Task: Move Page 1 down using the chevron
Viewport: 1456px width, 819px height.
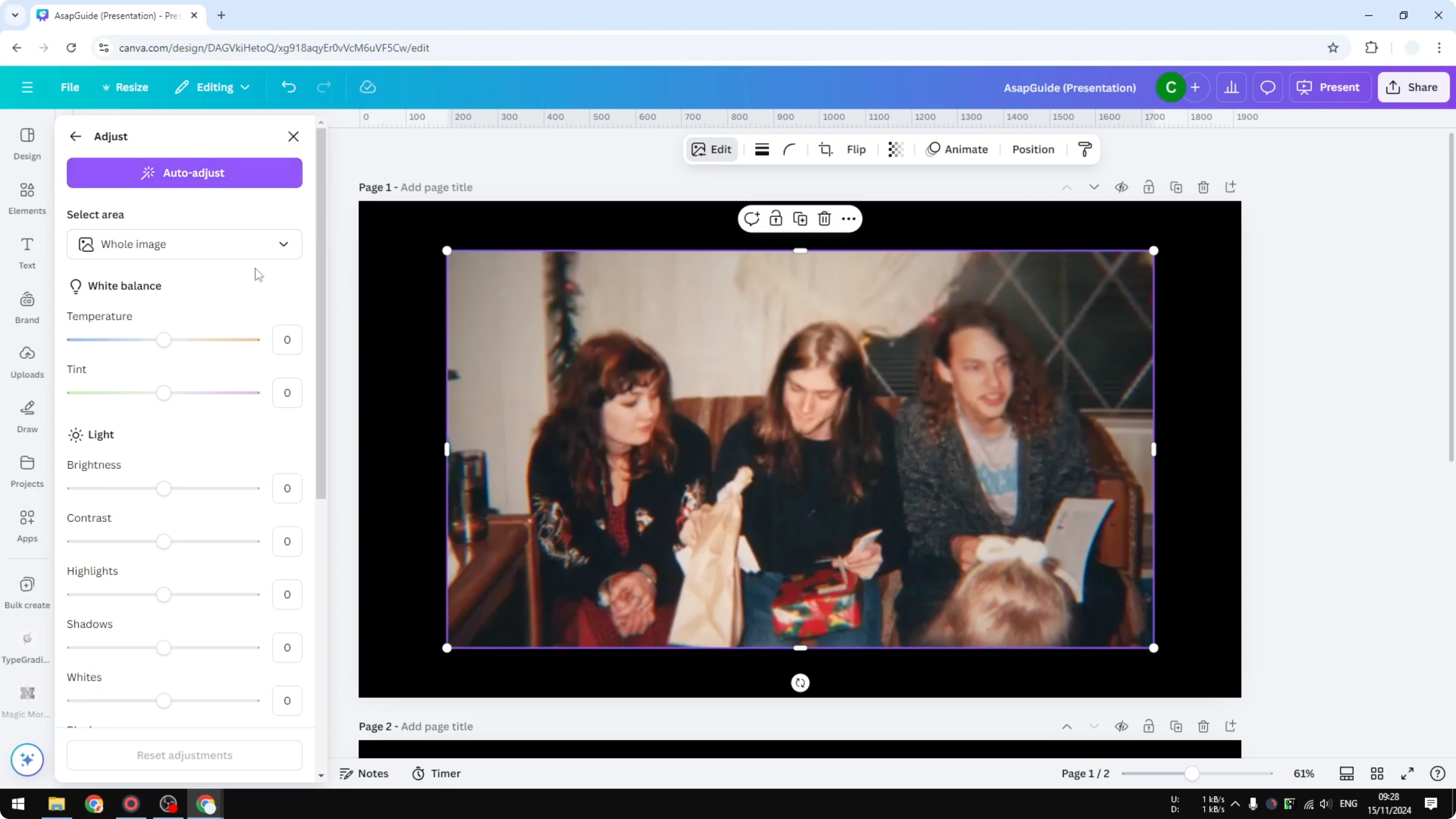Action: [x=1094, y=187]
